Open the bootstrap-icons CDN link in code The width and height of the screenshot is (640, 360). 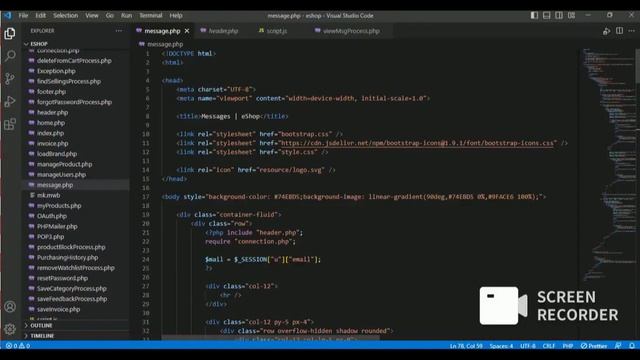pyautogui.click(x=418, y=143)
